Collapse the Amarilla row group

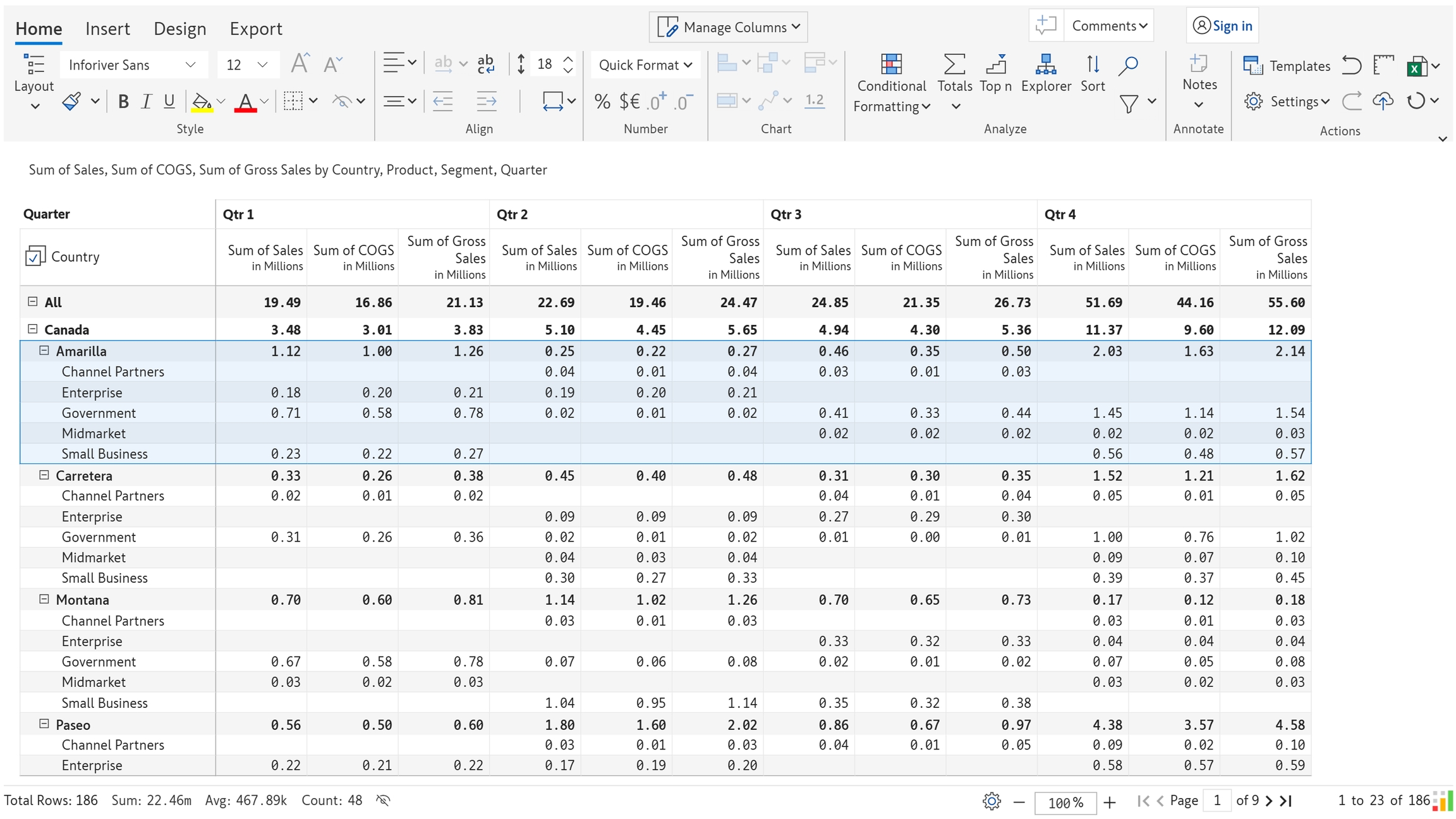(x=44, y=351)
